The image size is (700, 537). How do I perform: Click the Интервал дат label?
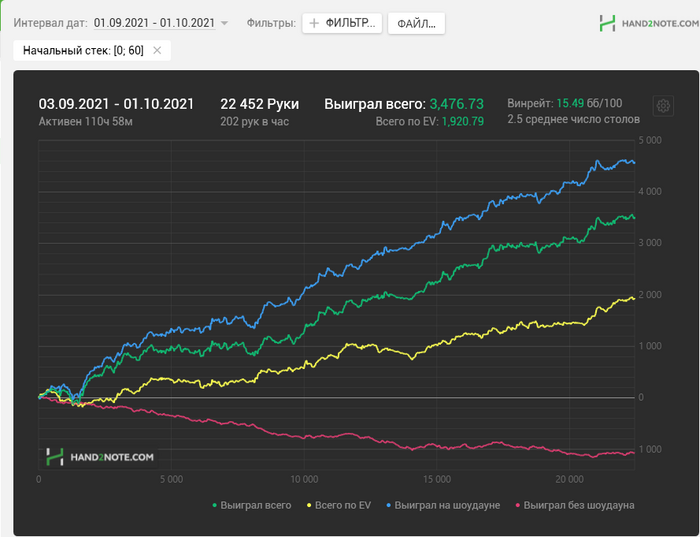[x=50, y=23]
